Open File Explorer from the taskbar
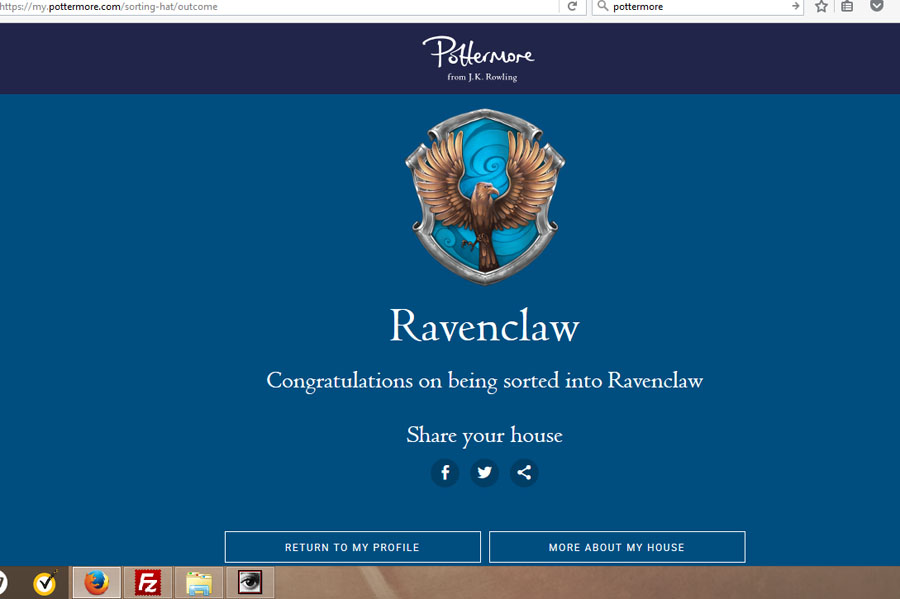Screen dimensions: 900x599 pos(199,583)
